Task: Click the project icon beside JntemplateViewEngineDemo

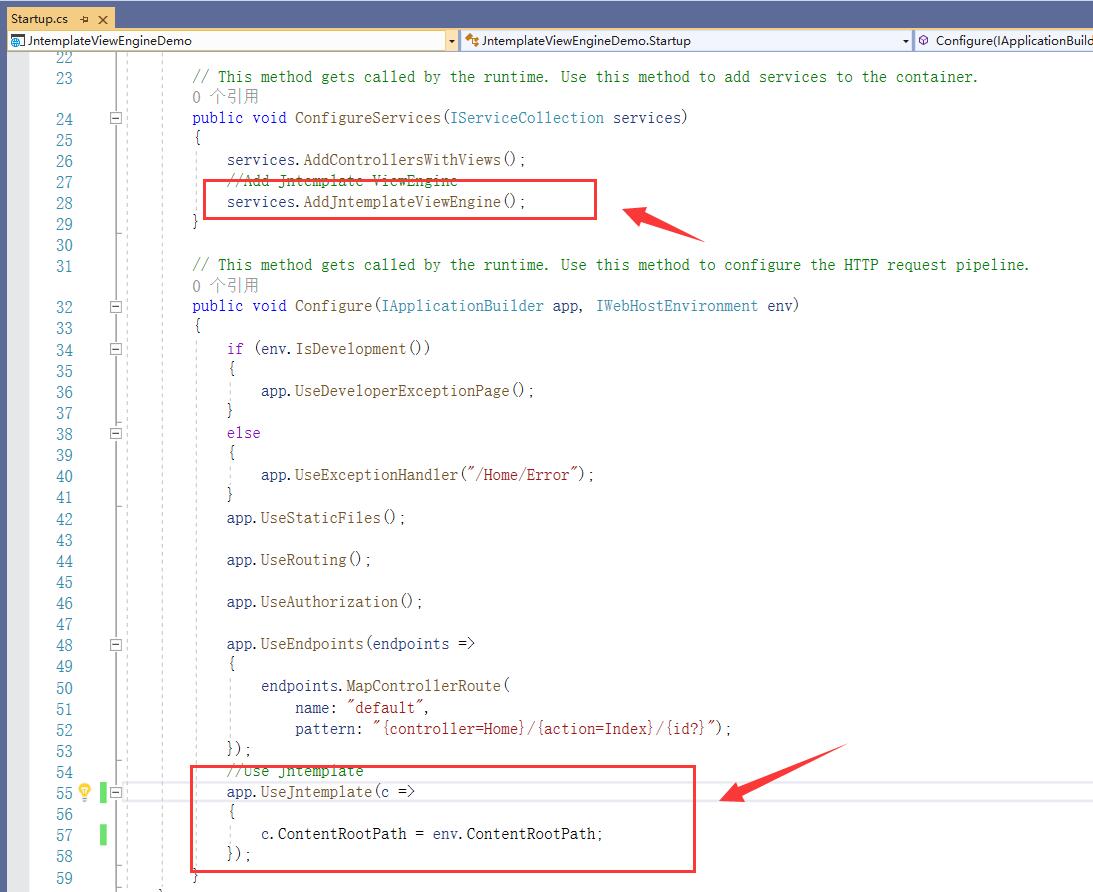Action: point(17,41)
